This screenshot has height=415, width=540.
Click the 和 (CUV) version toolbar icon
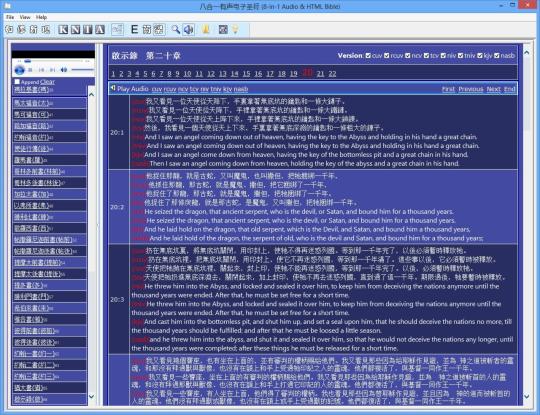pyautogui.click(x=9, y=30)
